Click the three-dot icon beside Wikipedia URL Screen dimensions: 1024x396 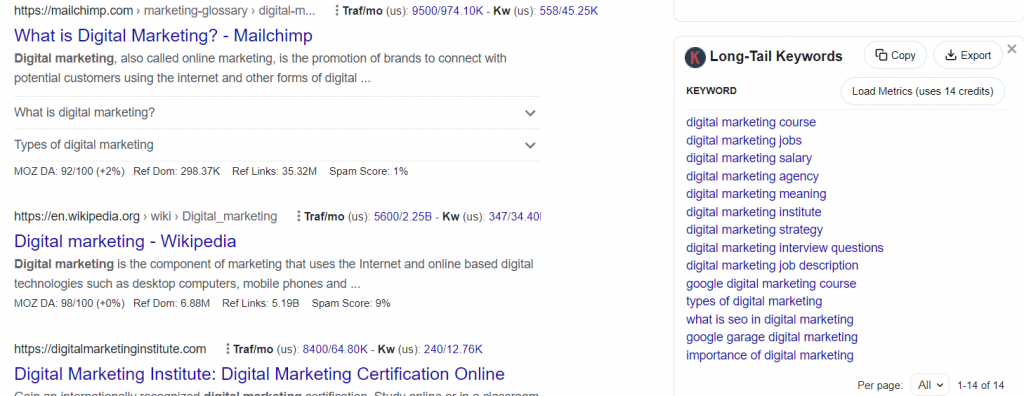(298, 216)
